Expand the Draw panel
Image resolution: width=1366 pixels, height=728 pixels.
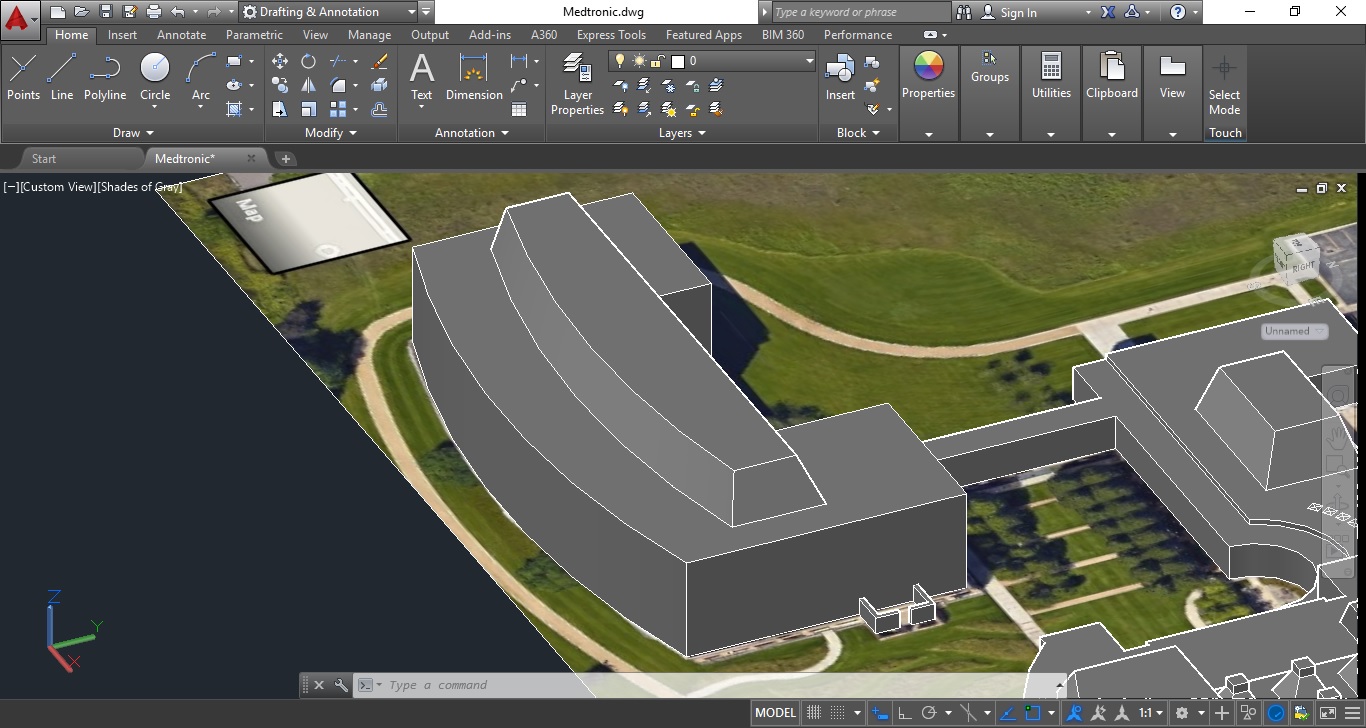(x=133, y=132)
